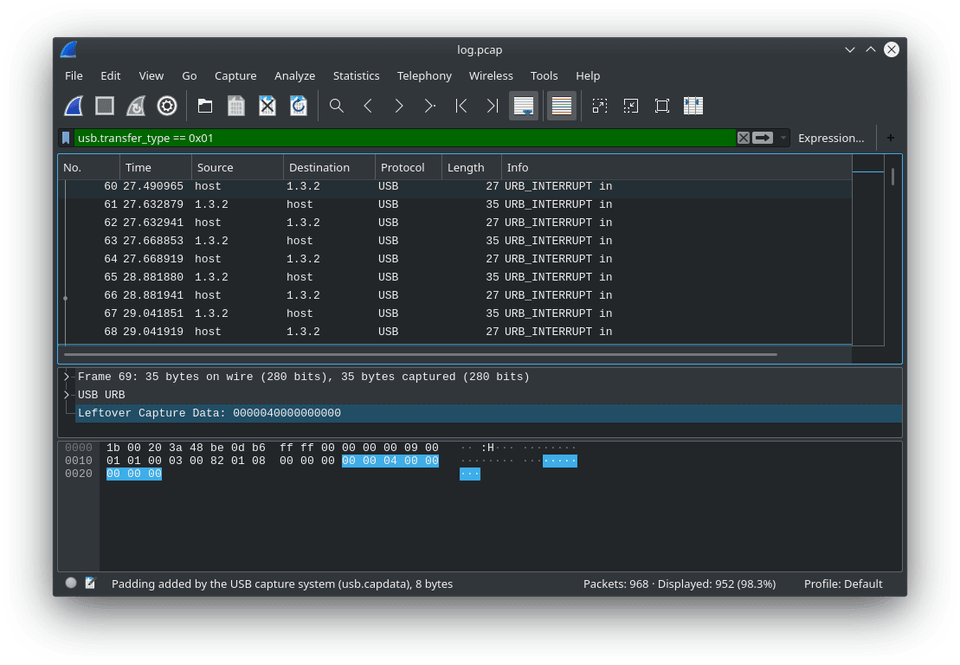This screenshot has width=960, height=665.
Task: Open capture file properties icon
Action: pyautogui.click(x=90, y=583)
